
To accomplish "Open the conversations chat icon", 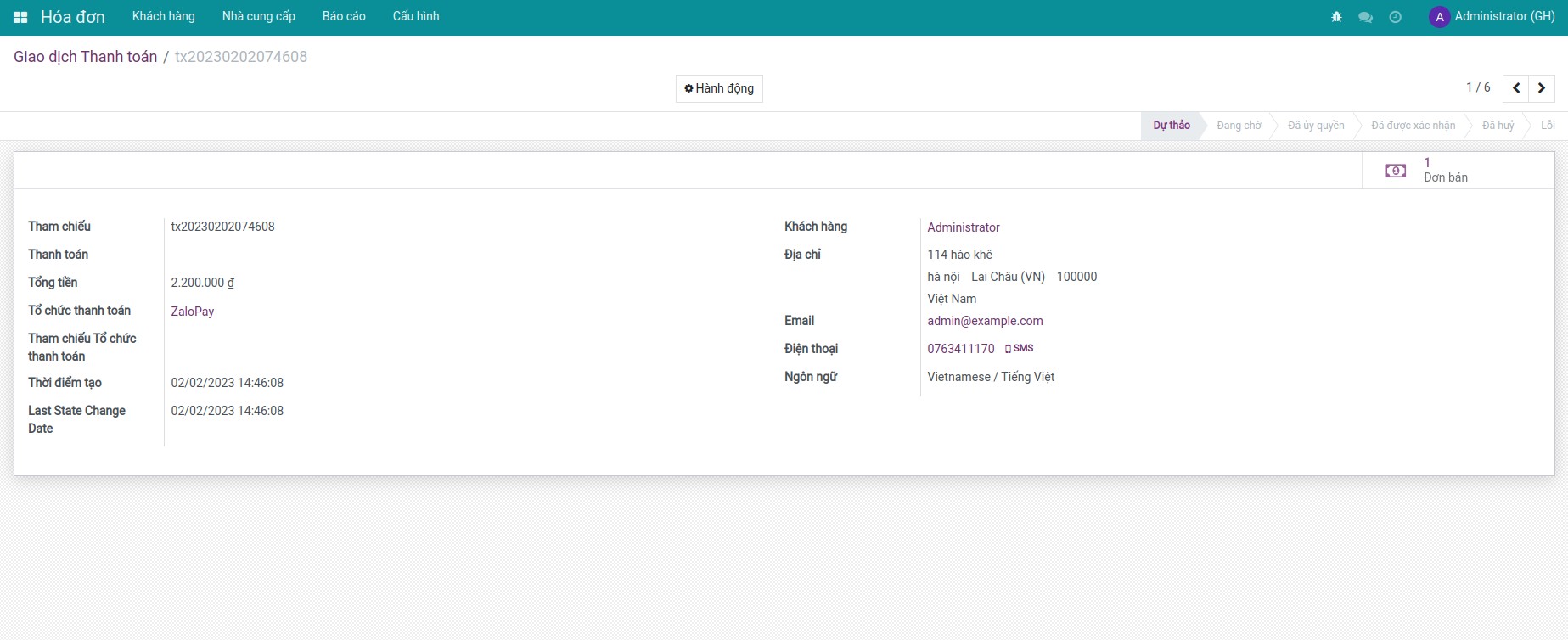I will pos(1365,17).
